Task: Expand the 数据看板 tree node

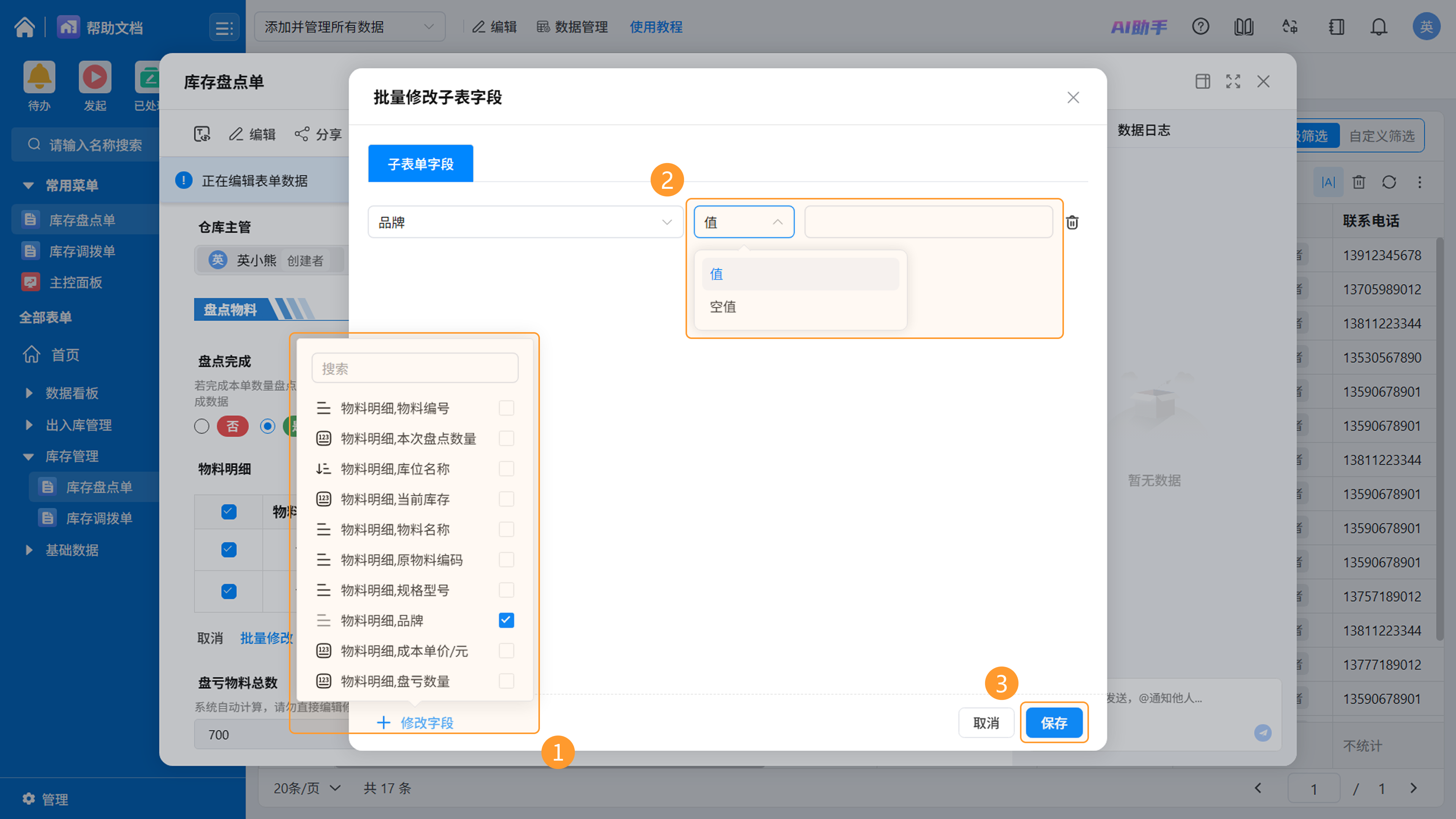Action: [x=29, y=393]
